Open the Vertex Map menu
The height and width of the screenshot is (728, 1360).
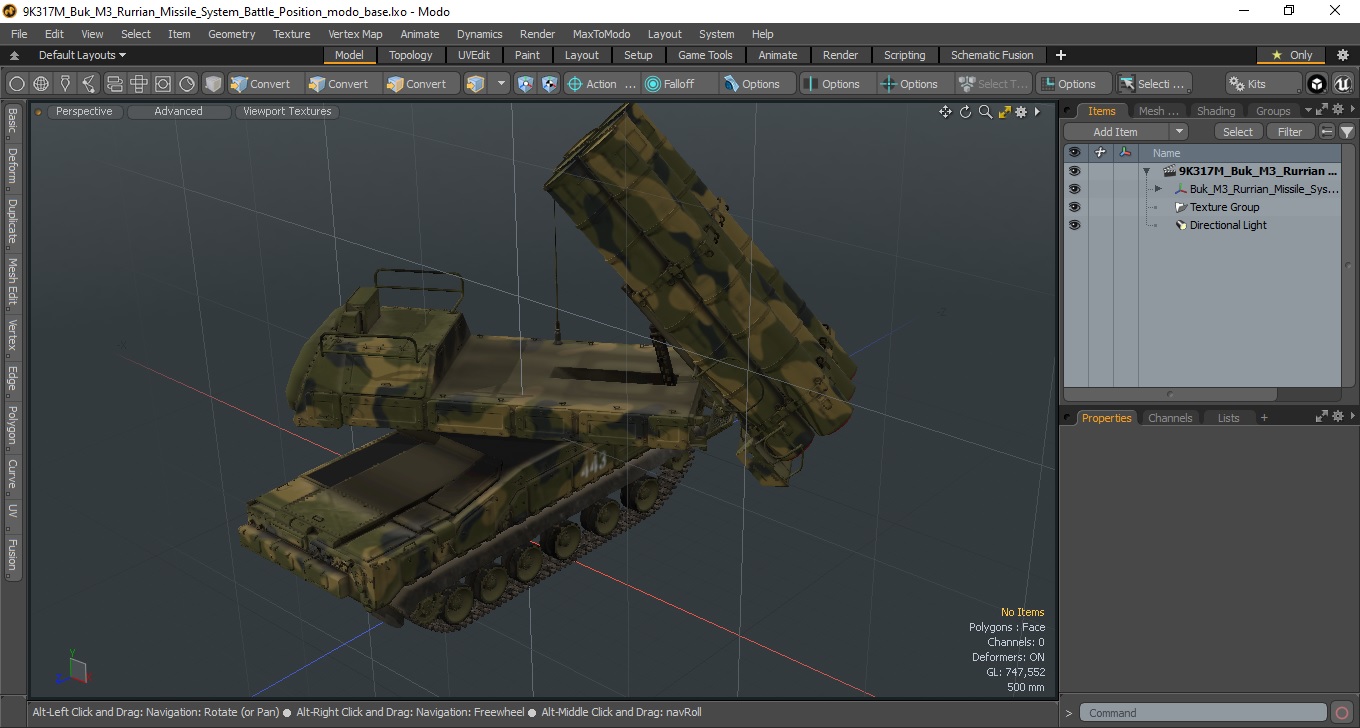point(355,34)
